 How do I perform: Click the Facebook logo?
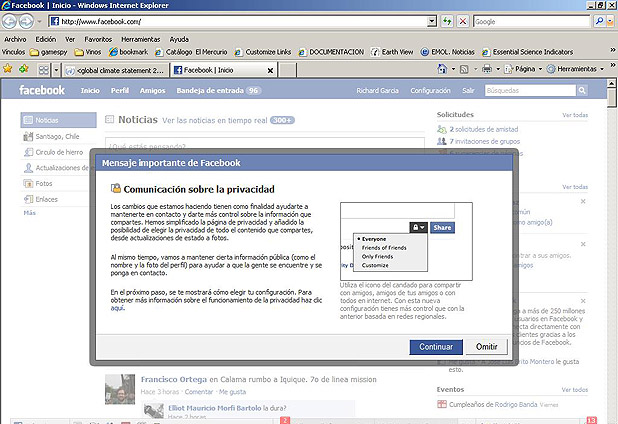(43, 90)
